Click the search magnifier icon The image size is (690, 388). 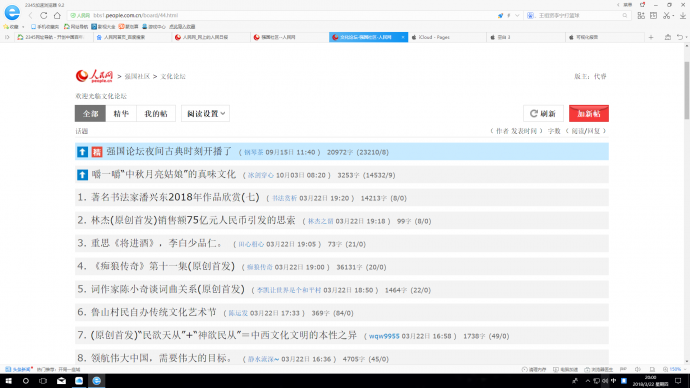tap(625, 15)
